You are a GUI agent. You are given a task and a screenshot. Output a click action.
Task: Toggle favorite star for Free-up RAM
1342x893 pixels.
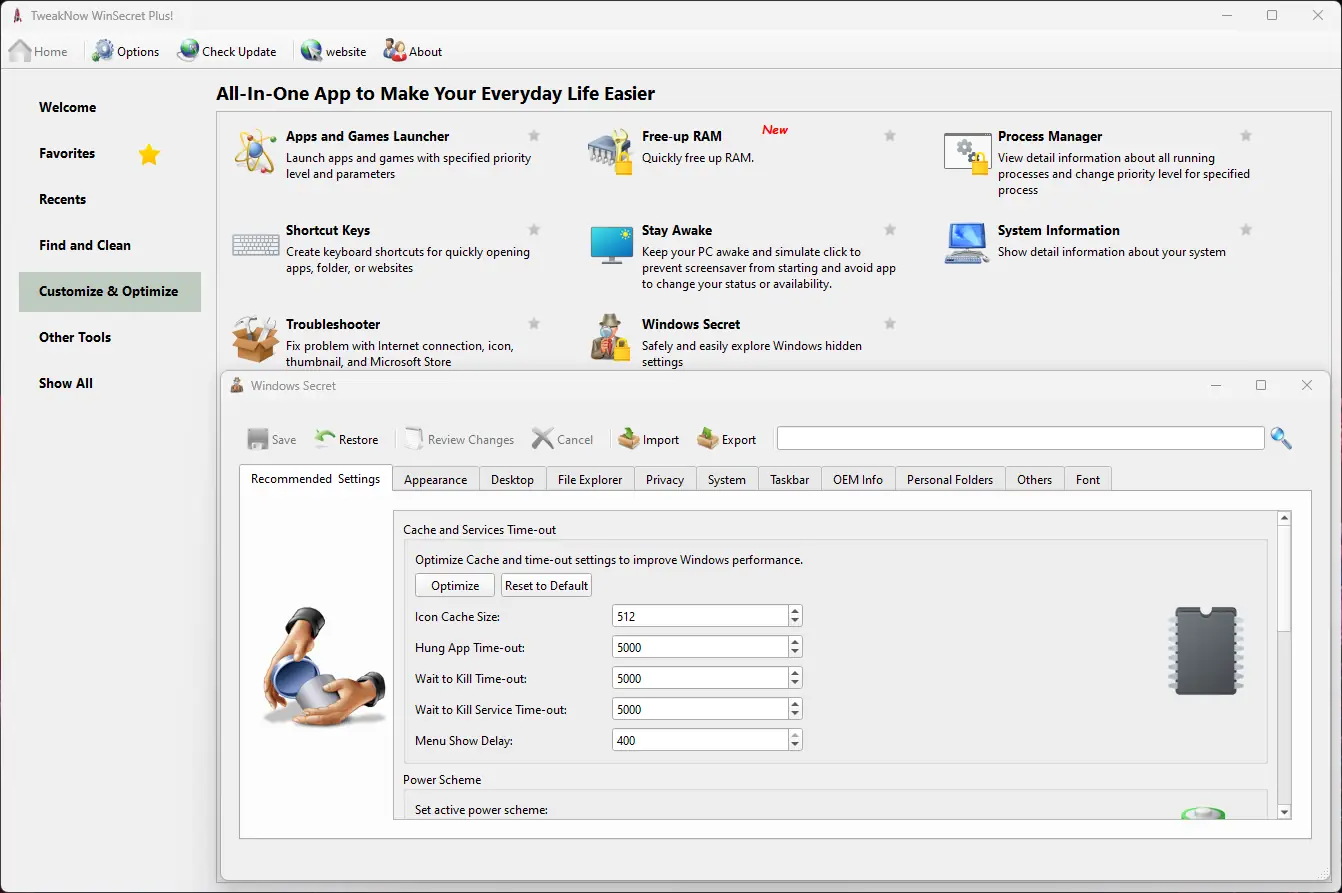click(x=890, y=136)
